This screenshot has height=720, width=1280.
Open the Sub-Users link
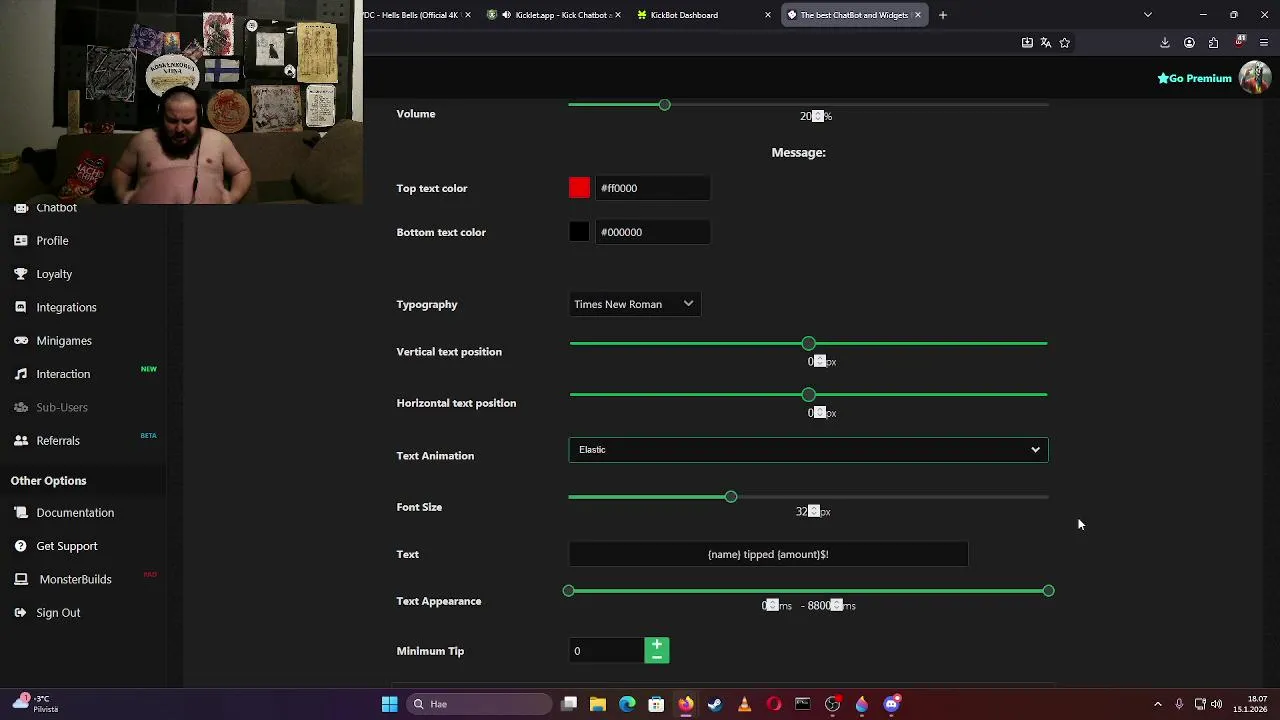(x=62, y=408)
